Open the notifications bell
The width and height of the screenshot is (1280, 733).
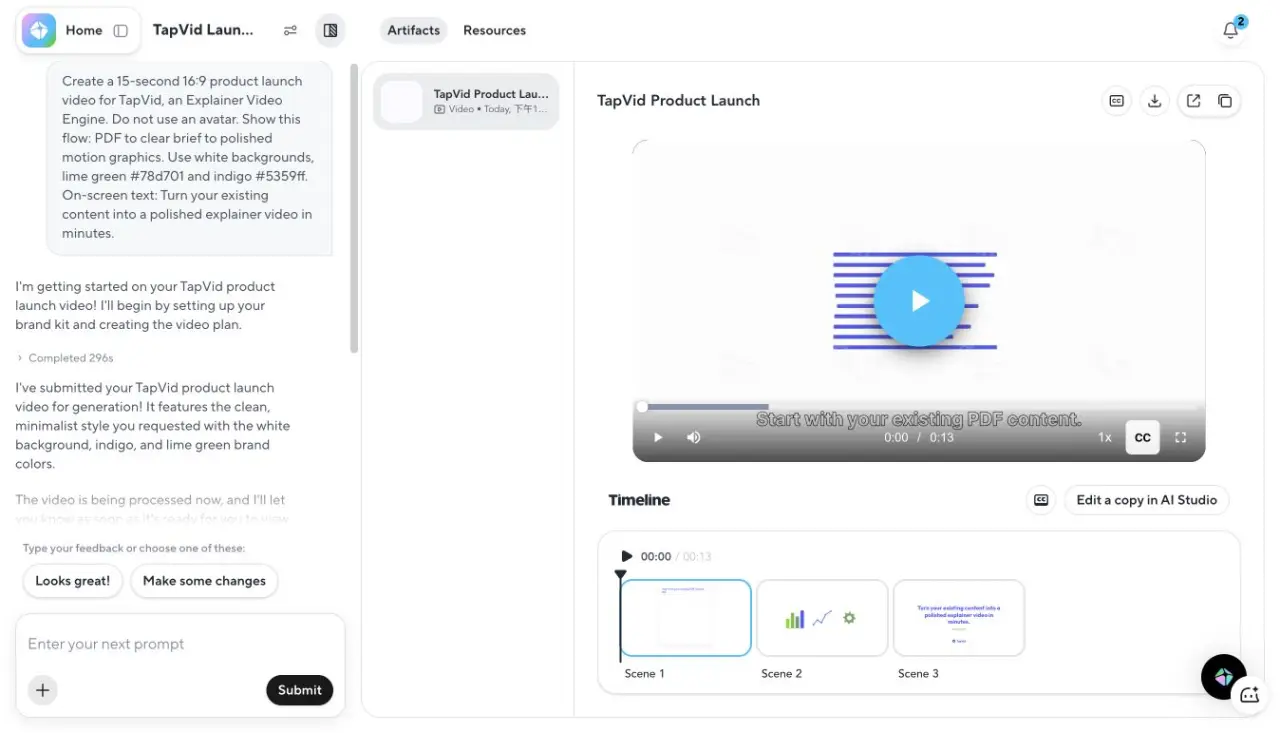coord(1231,30)
